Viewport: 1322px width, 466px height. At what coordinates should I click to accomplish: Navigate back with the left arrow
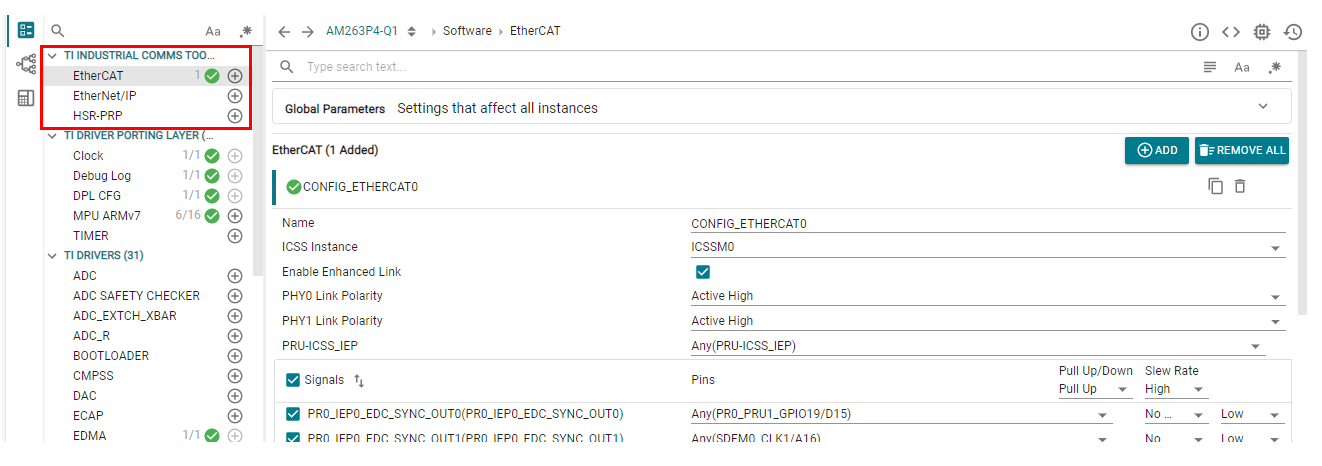284,32
